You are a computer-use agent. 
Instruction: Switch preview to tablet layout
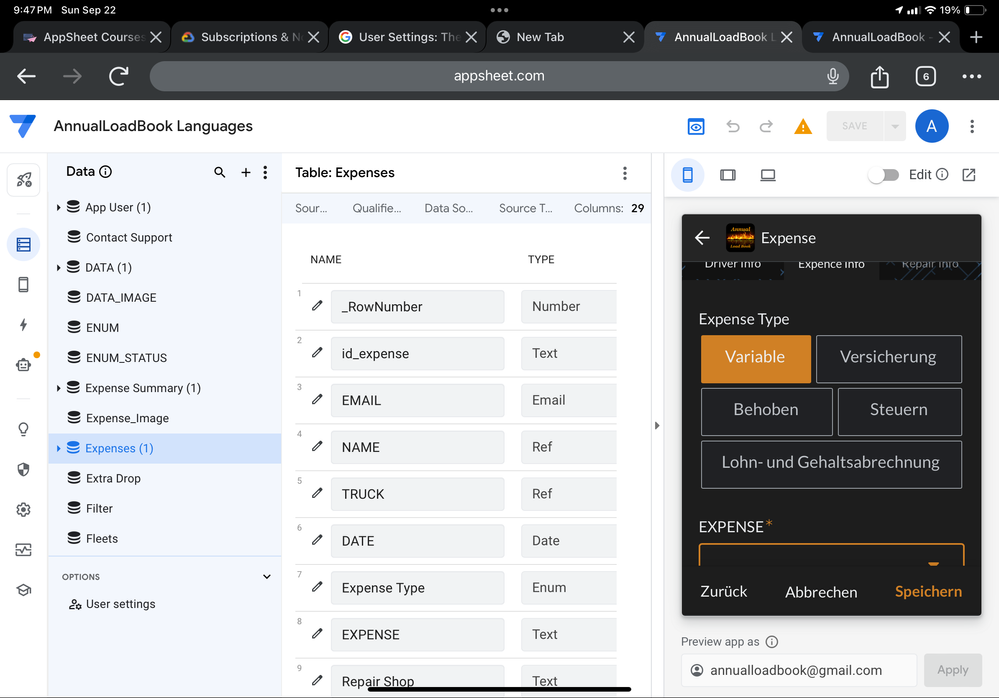point(728,174)
